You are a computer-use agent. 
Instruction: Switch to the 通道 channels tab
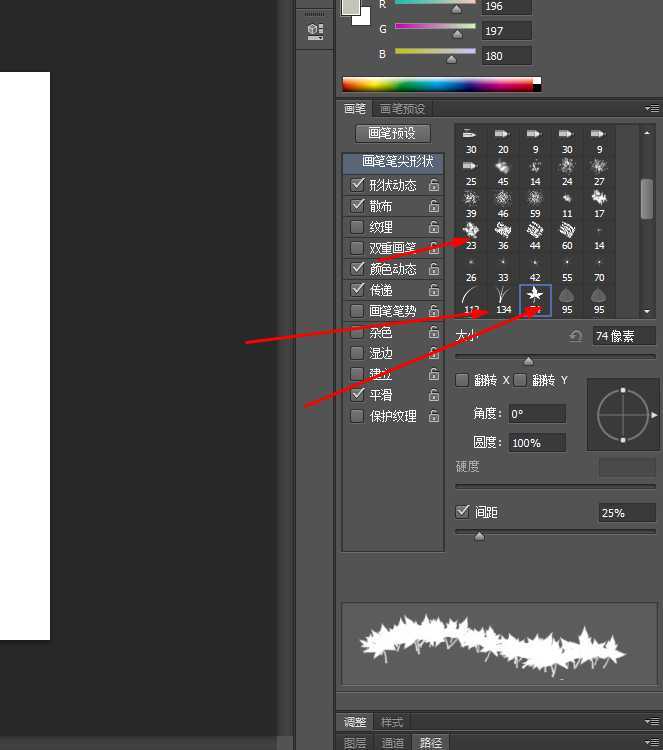click(392, 742)
